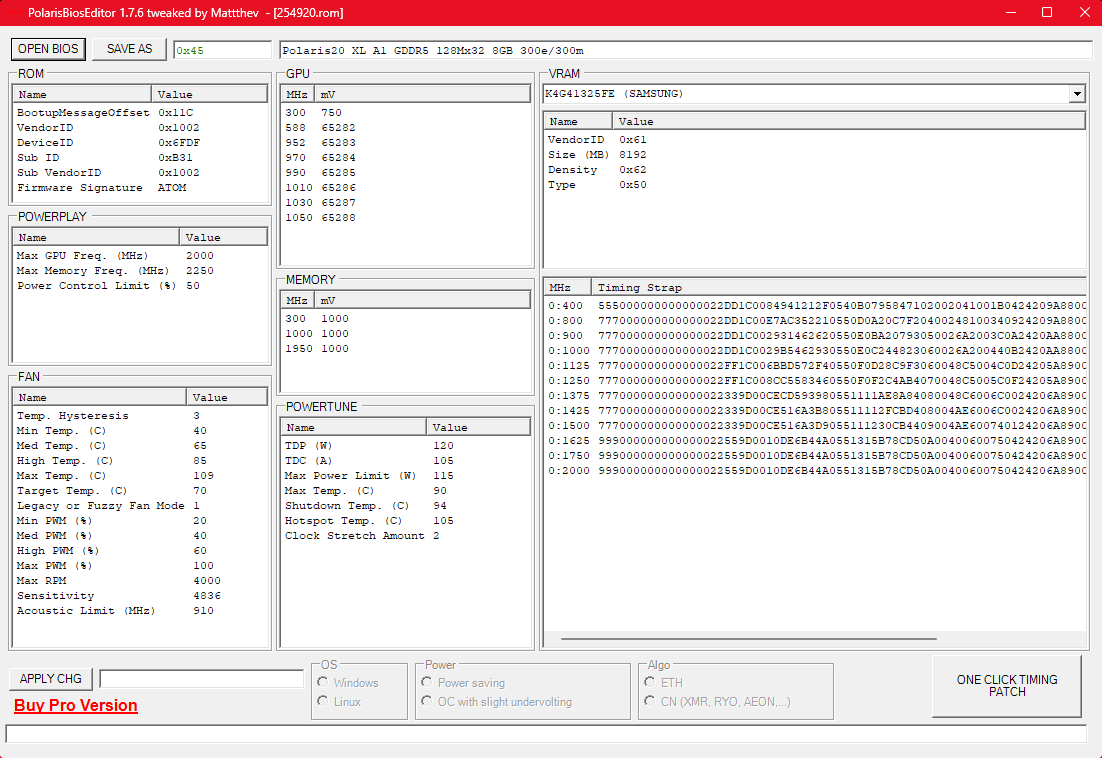Select the Linux OS radio button
This screenshot has height=758, width=1102.
[x=323, y=702]
